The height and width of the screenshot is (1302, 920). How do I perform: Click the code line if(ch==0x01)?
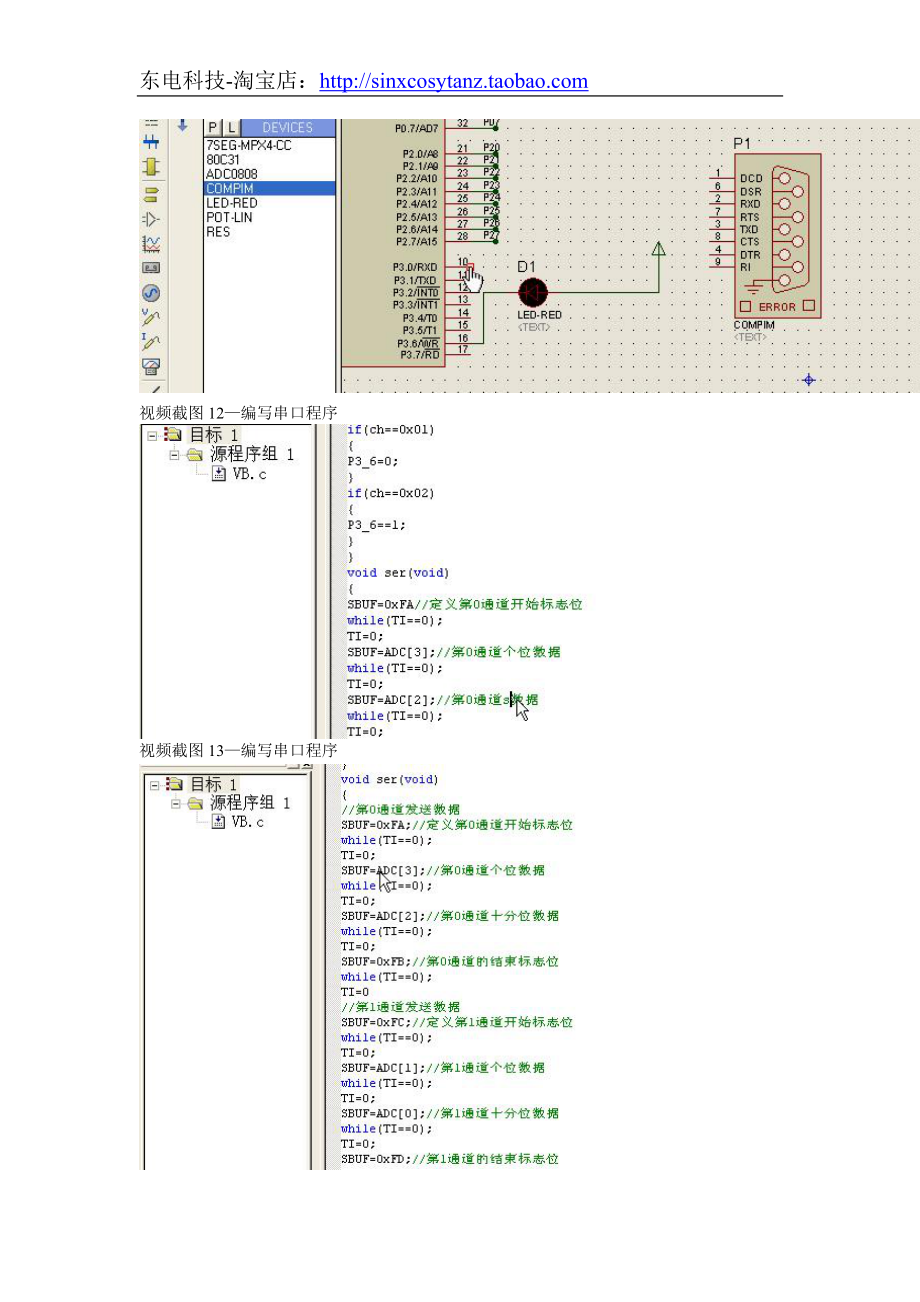point(391,430)
